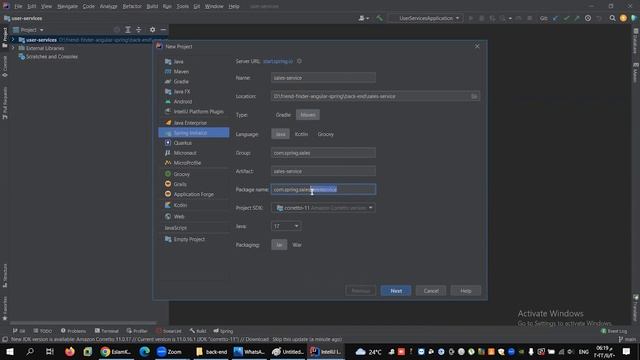Open Tools menu
The image size is (640, 360).
182,6
